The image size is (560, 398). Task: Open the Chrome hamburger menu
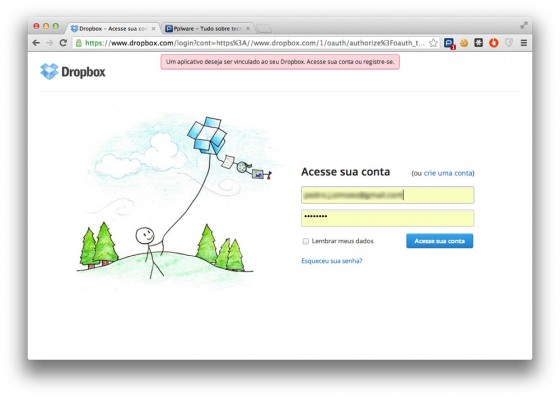point(524,43)
